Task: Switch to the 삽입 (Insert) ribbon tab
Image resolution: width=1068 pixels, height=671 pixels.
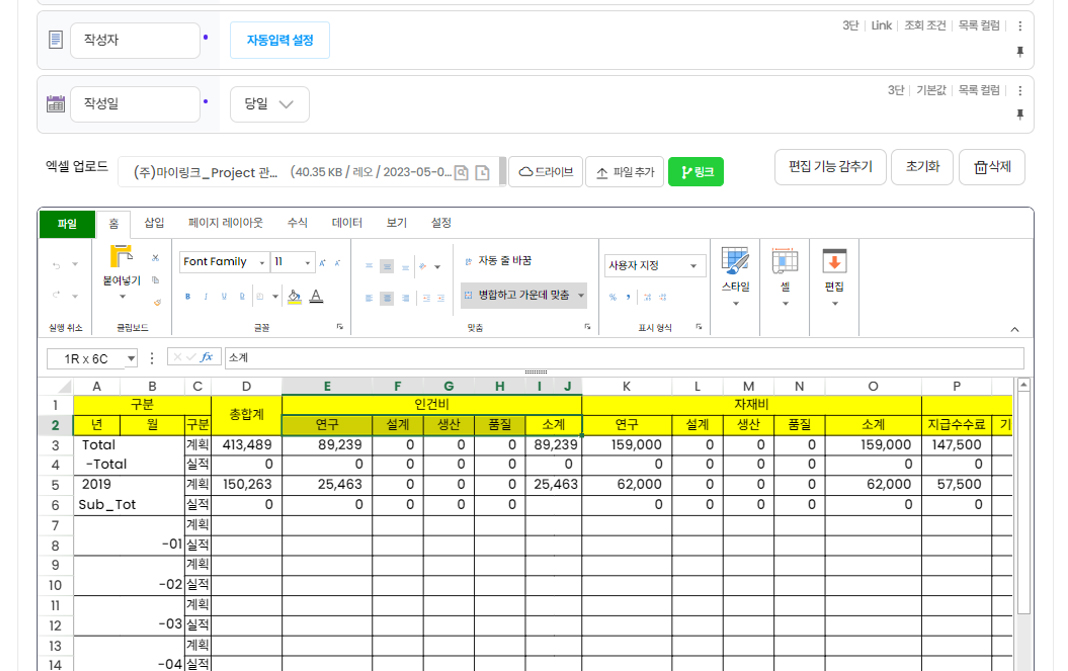Action: [154, 223]
